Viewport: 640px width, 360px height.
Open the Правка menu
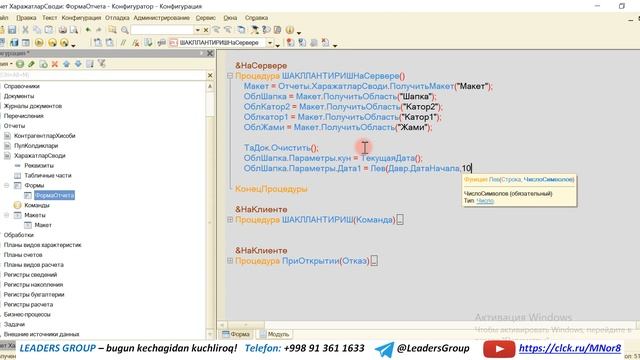26,18
